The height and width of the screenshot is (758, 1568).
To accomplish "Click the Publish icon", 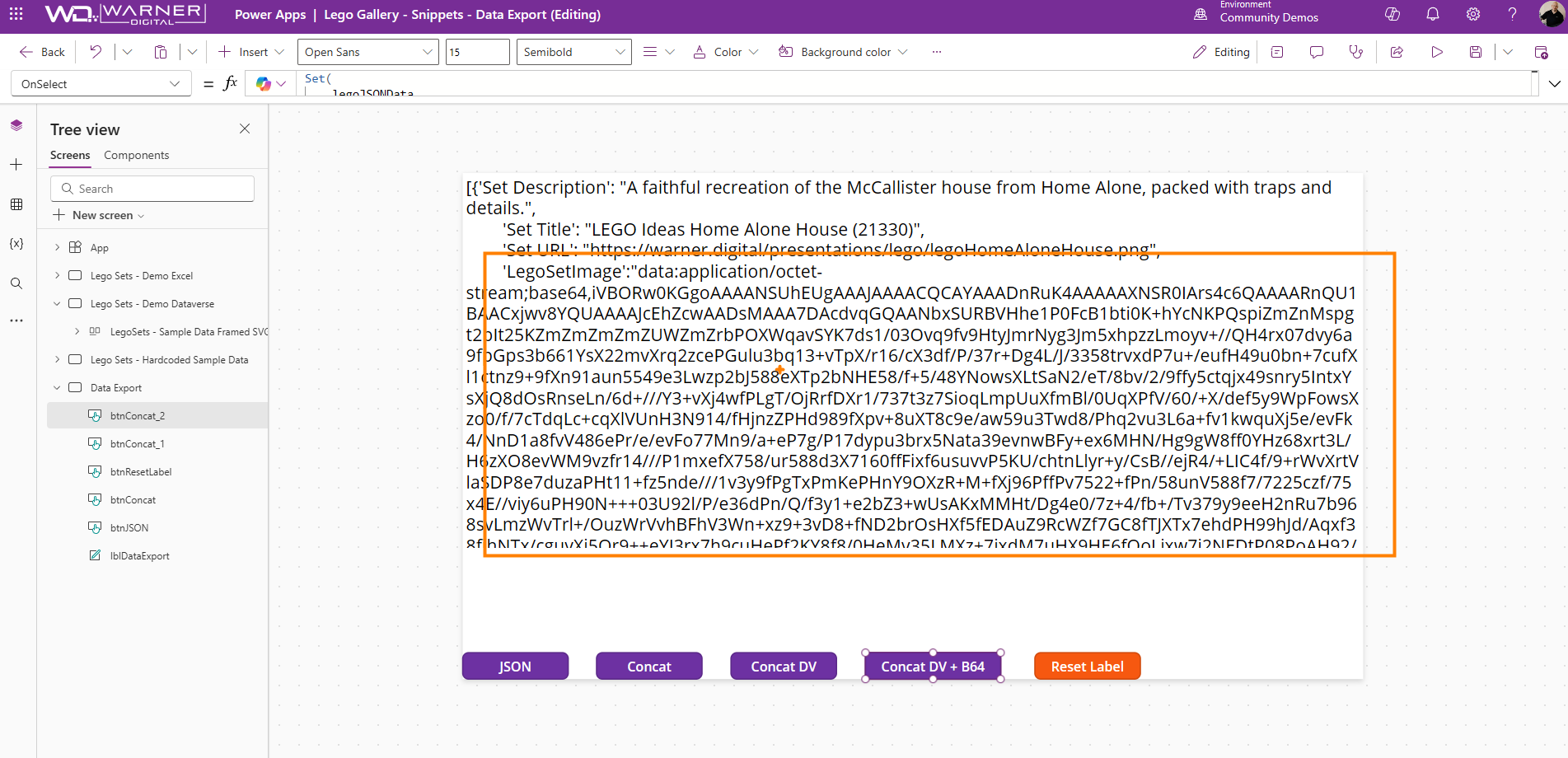I will [x=1542, y=52].
